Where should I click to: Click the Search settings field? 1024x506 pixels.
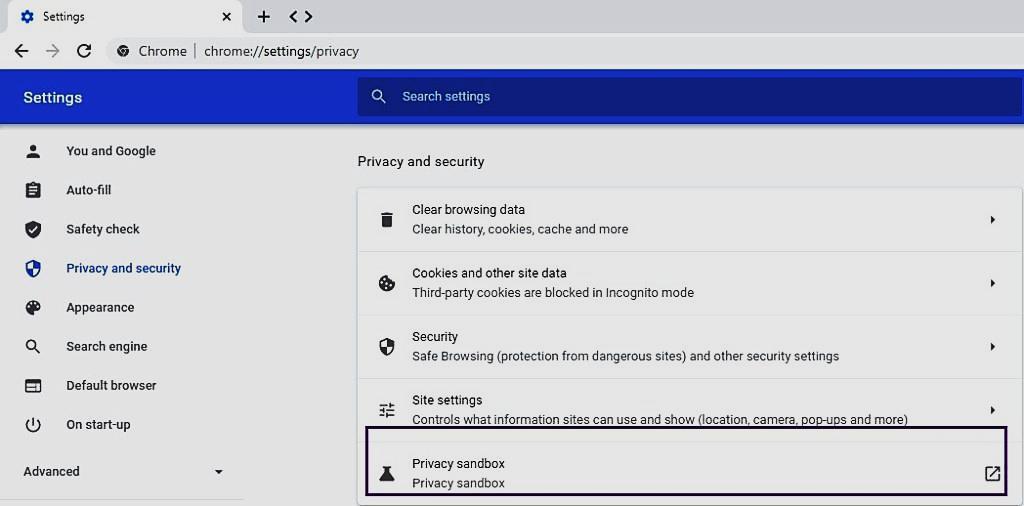(x=689, y=97)
